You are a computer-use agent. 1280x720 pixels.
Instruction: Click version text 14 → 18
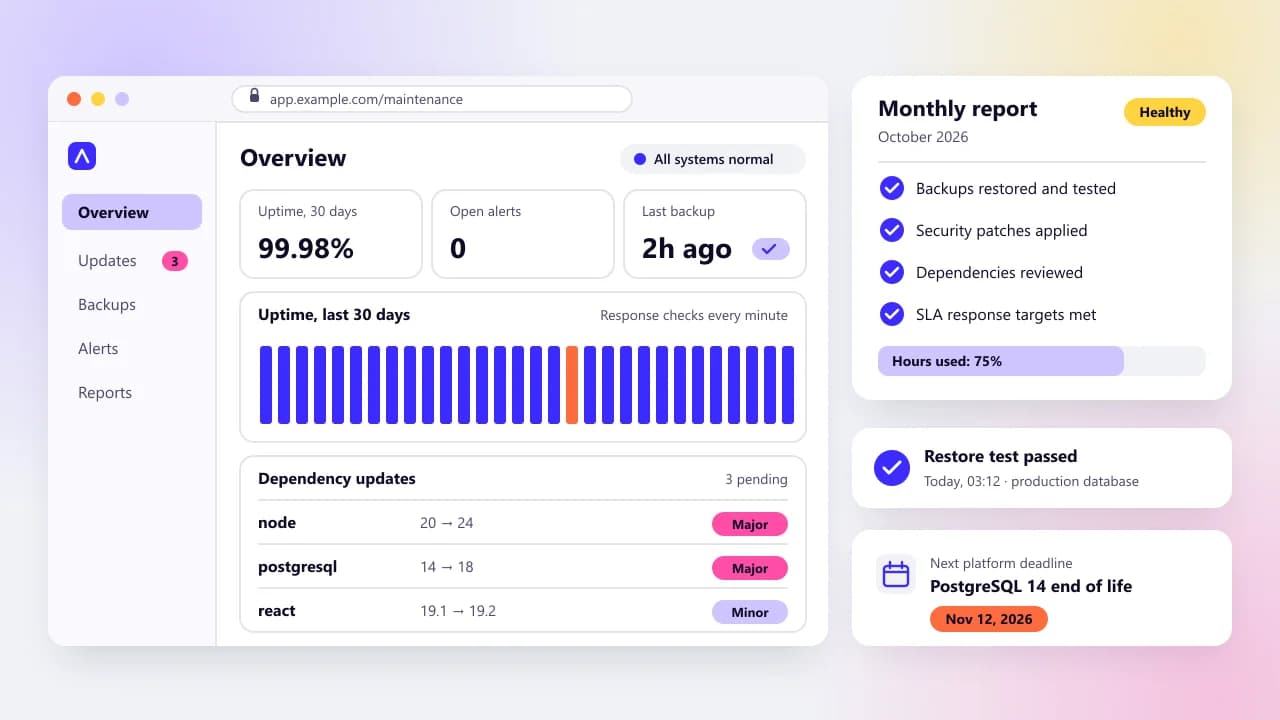click(447, 567)
